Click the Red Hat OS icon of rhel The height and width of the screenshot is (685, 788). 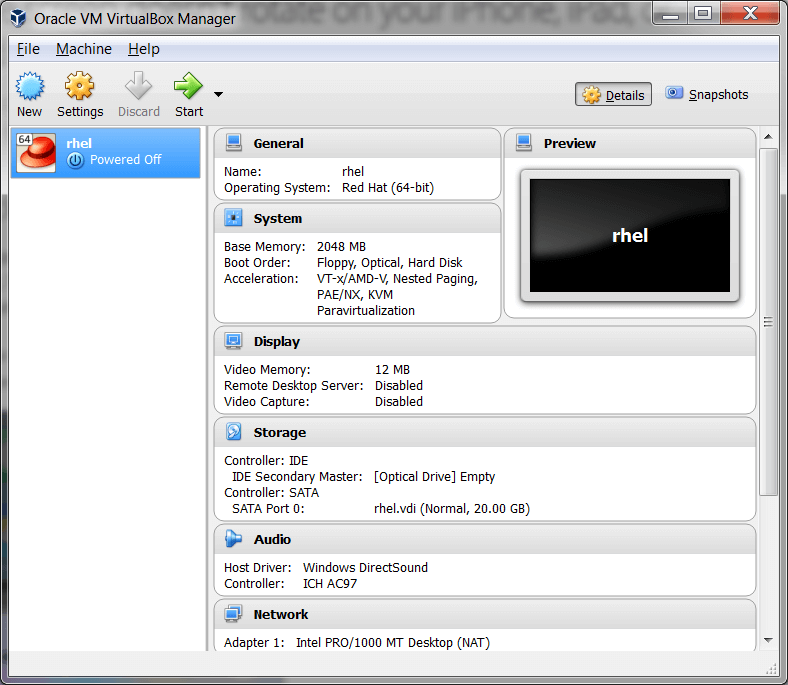click(36, 153)
